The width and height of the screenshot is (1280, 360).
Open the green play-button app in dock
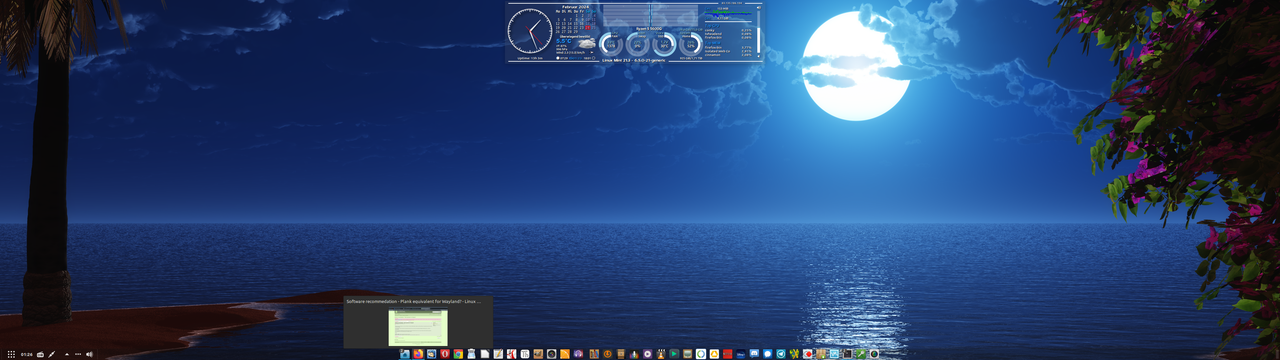pos(674,354)
